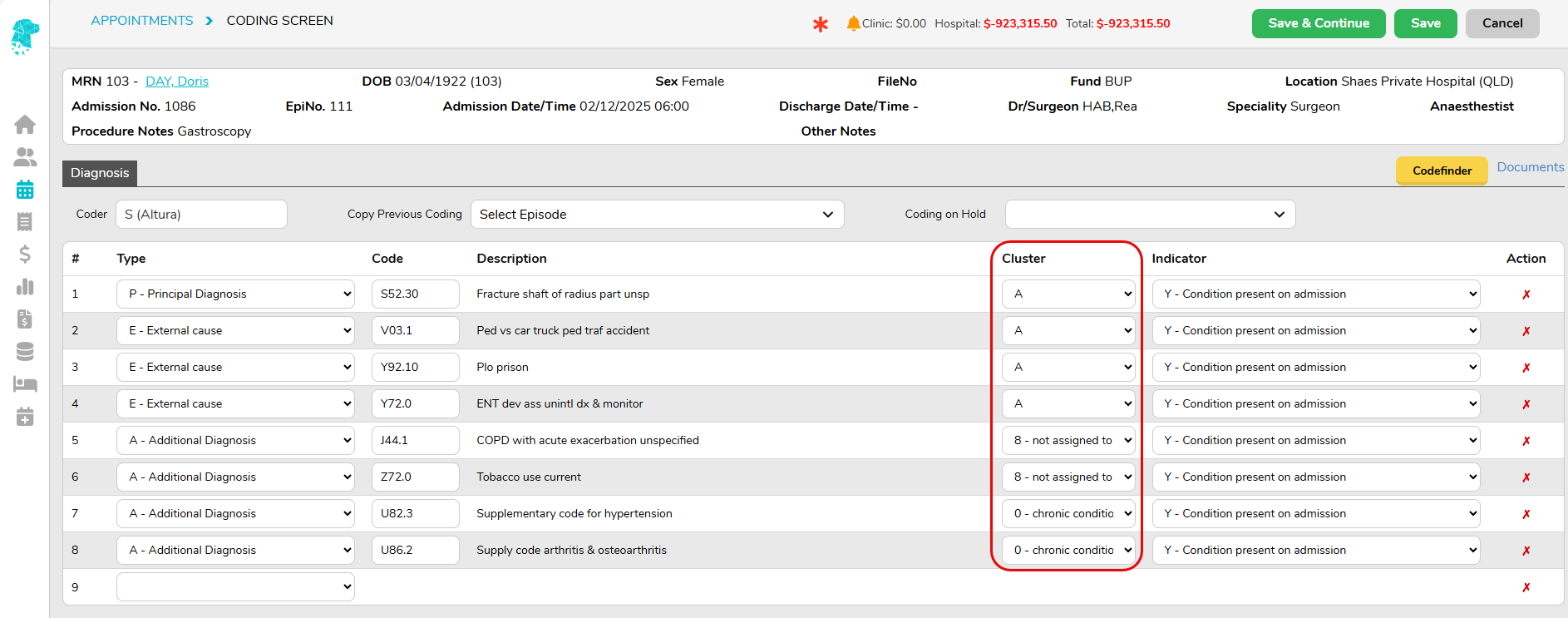Click the Save & Continue button

(1318, 23)
